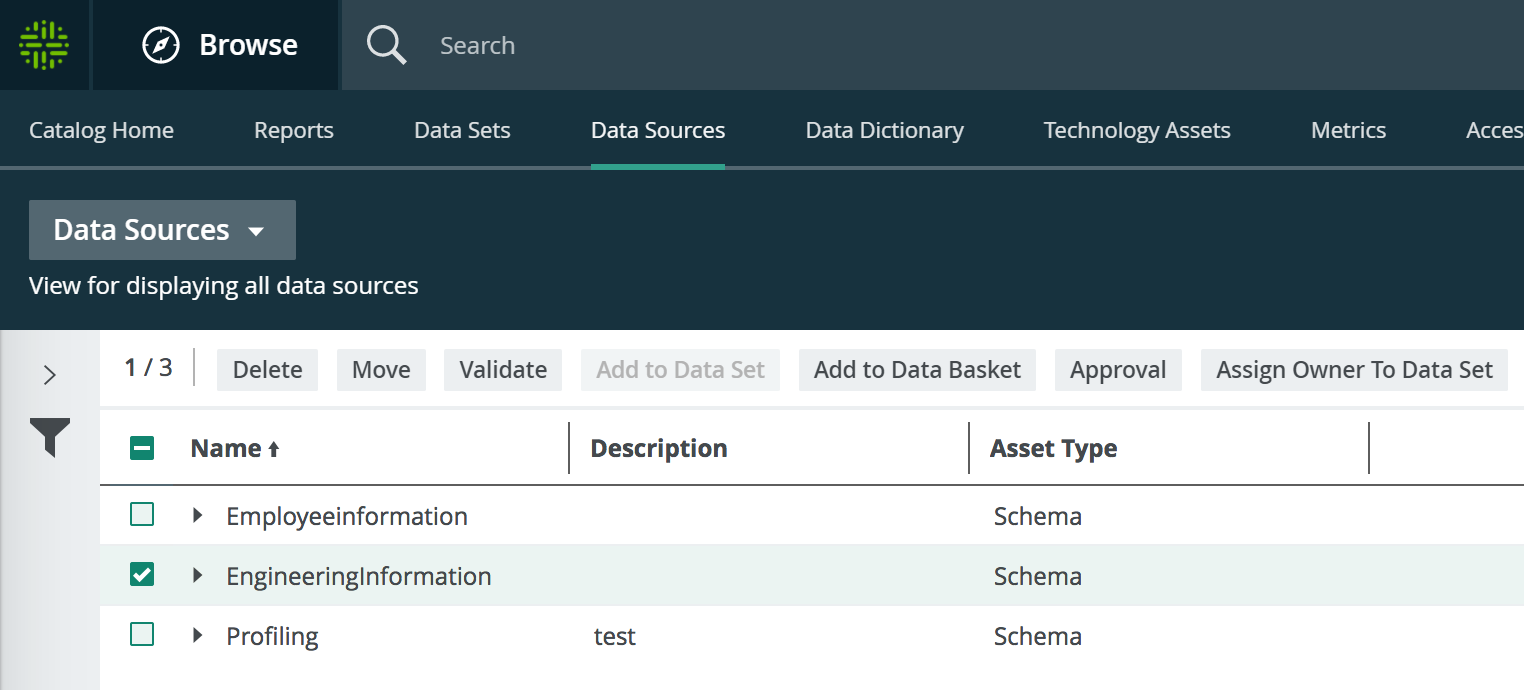Open the Data Sources view dropdown
Screen dimensions: 1524x690
coord(162,230)
